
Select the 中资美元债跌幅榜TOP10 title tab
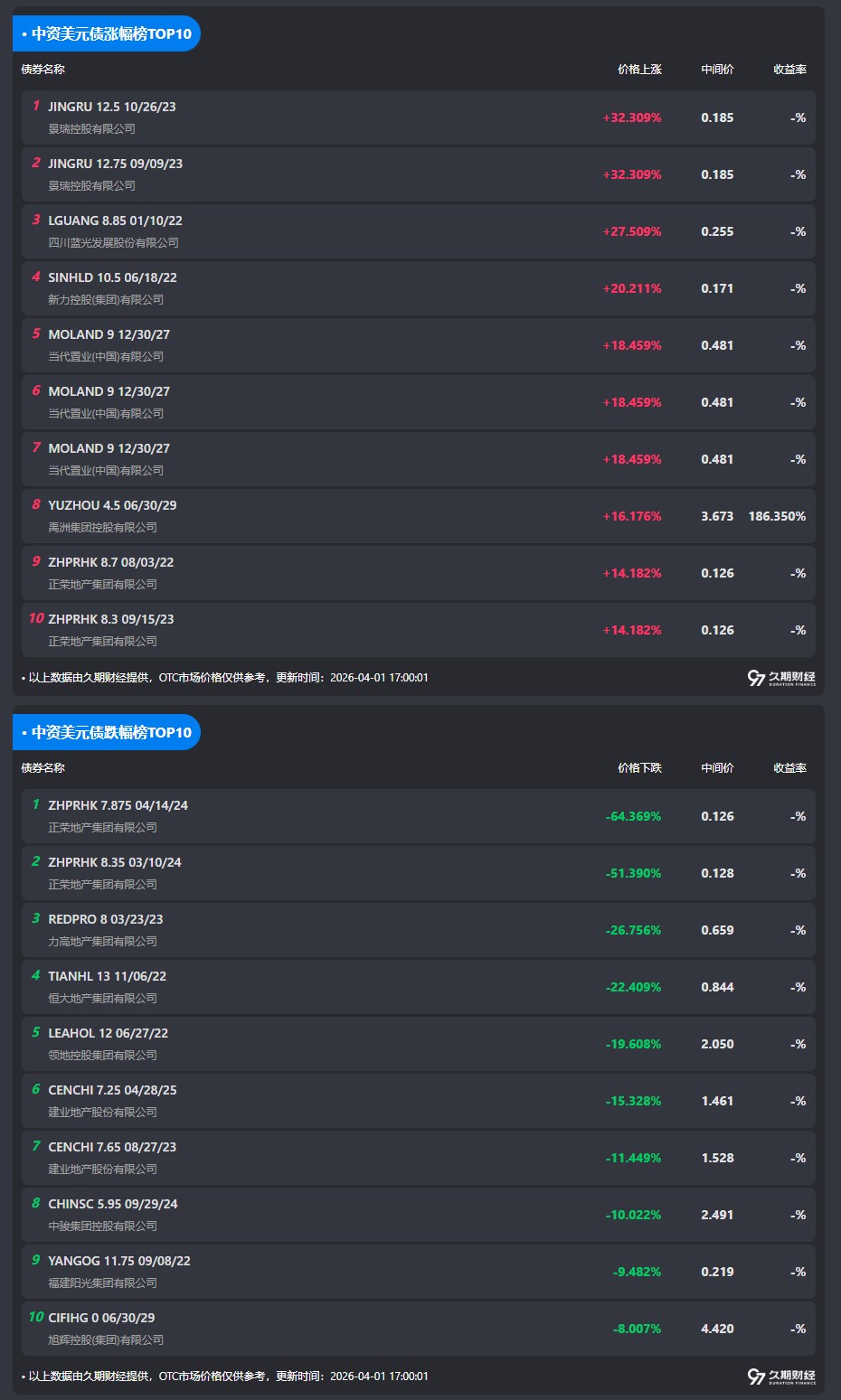tap(107, 732)
